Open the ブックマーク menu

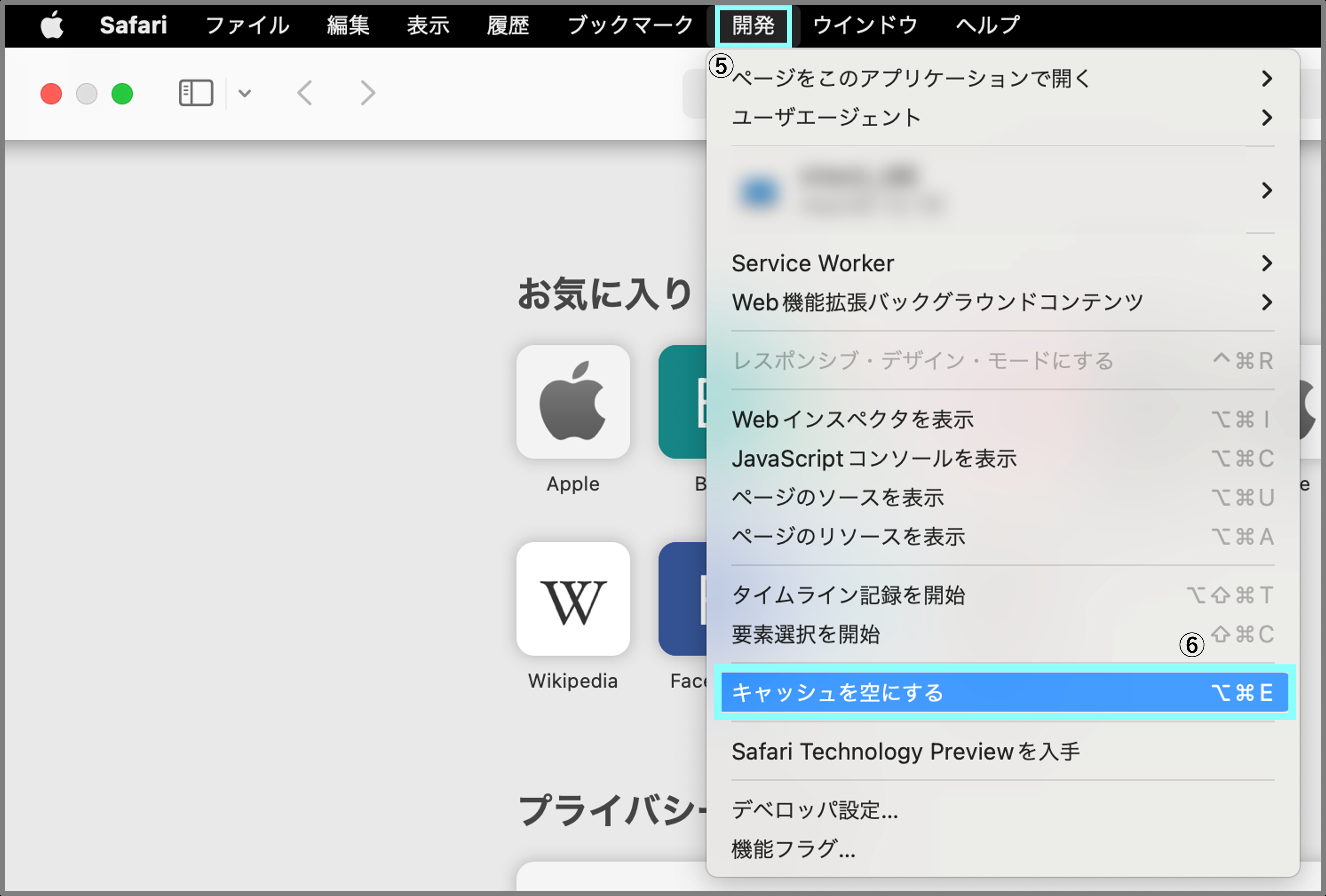pyautogui.click(x=631, y=25)
